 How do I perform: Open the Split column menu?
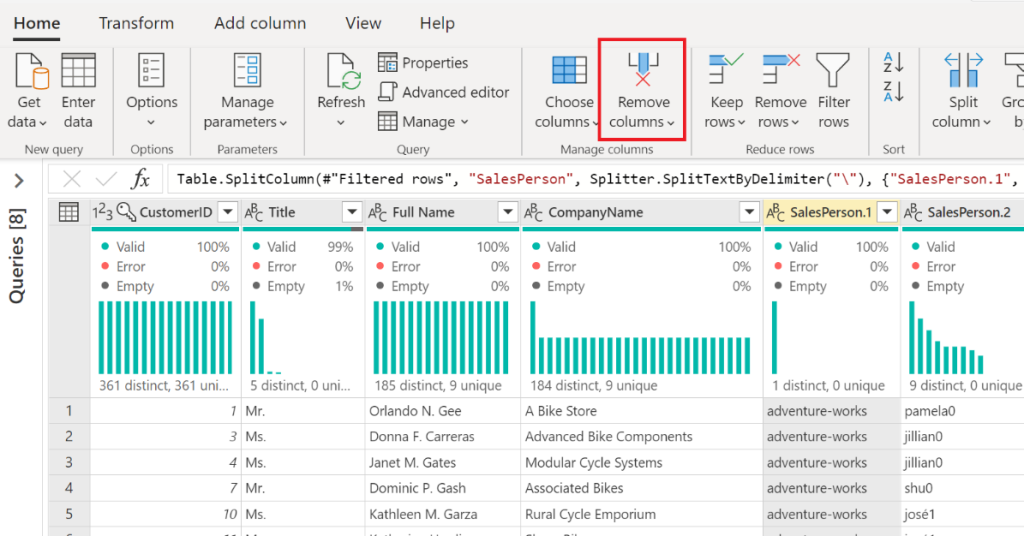963,91
